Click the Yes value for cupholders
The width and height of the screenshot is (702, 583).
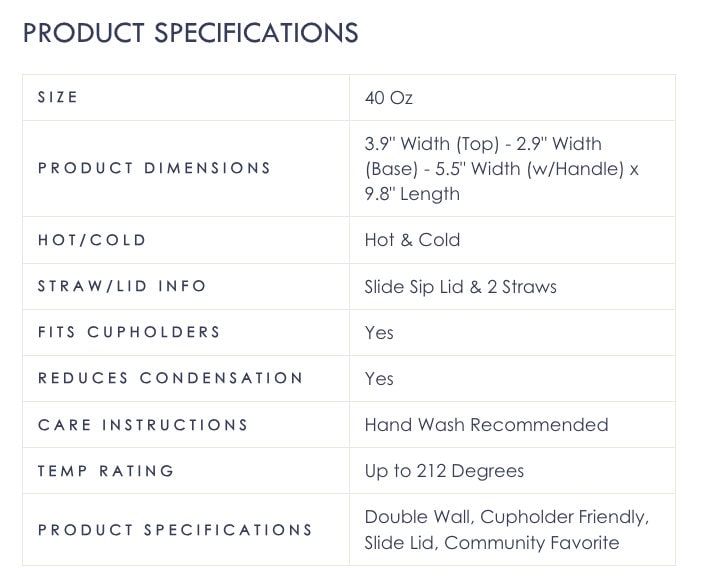pyautogui.click(x=379, y=333)
